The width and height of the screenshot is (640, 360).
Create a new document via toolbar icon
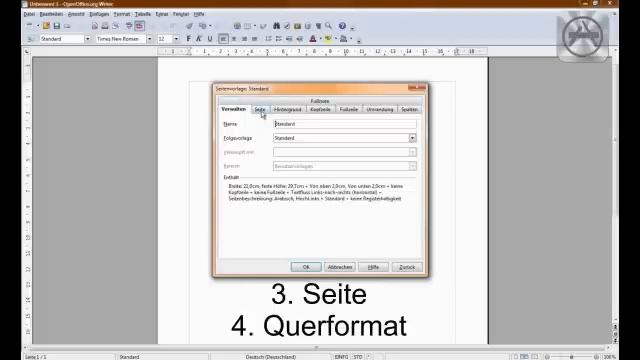click(29, 26)
